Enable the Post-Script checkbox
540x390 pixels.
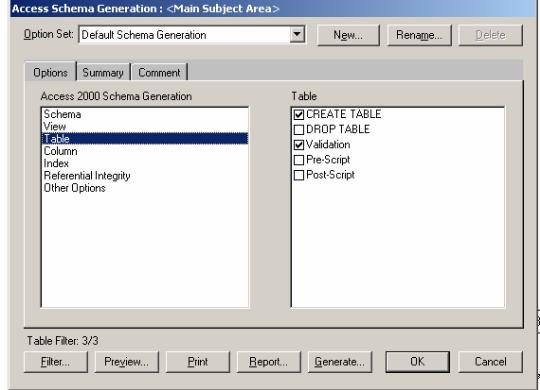pos(299,175)
